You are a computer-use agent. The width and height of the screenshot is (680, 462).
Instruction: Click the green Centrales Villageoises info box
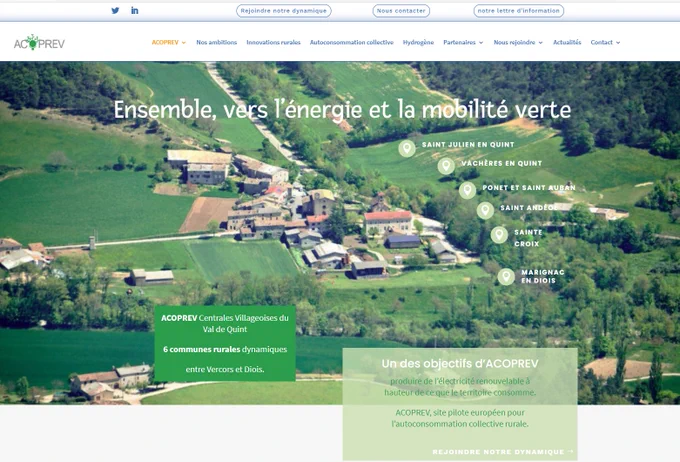tap(225, 343)
